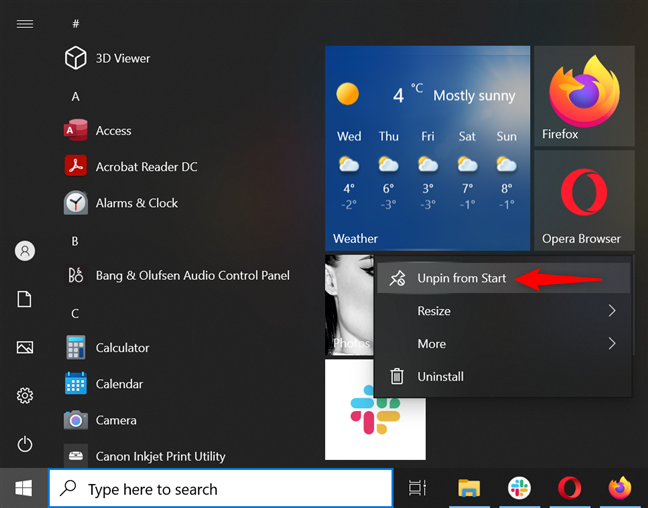Image resolution: width=648 pixels, height=508 pixels.
Task: Click the unpin icon in context menu
Action: 397,278
